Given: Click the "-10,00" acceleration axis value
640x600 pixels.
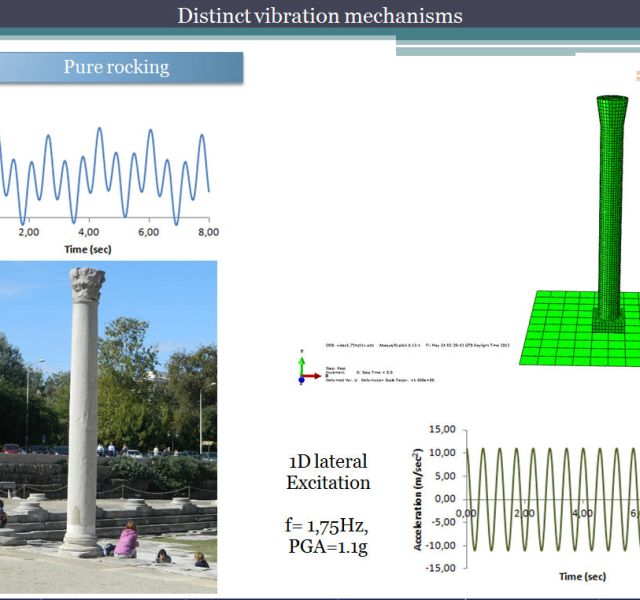Looking at the screenshot, I should click(441, 545).
